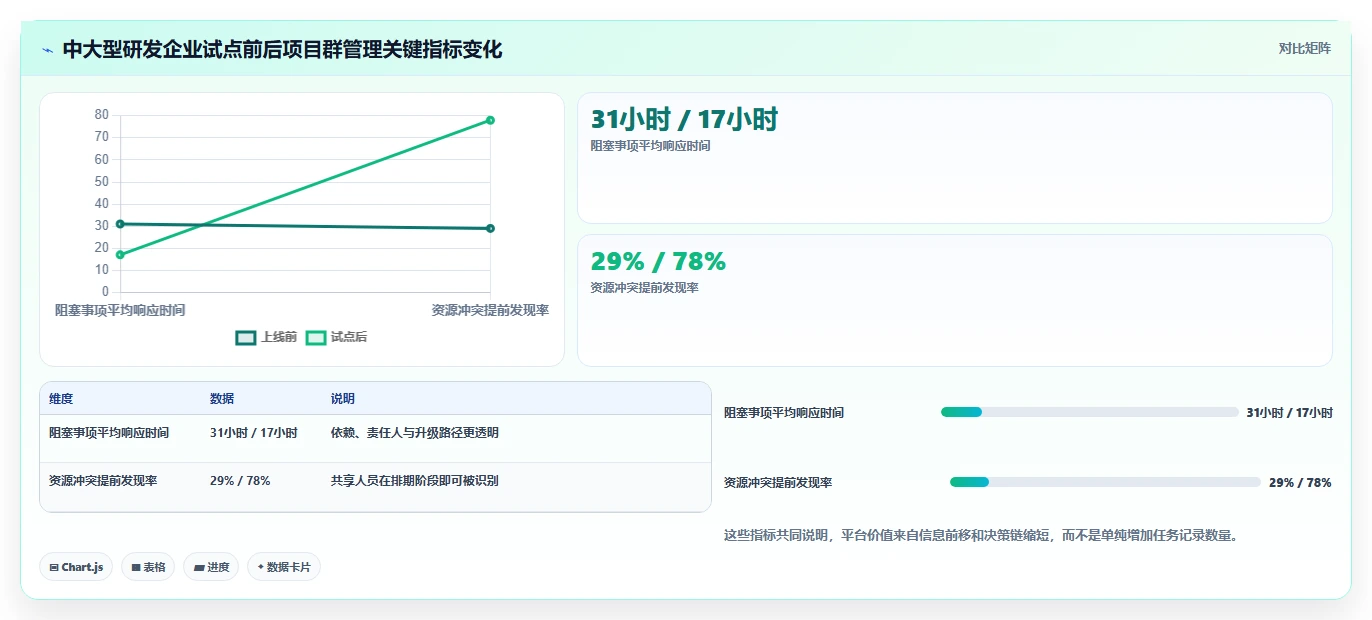
Task: Click the 数据 column header
Action: coord(222,398)
